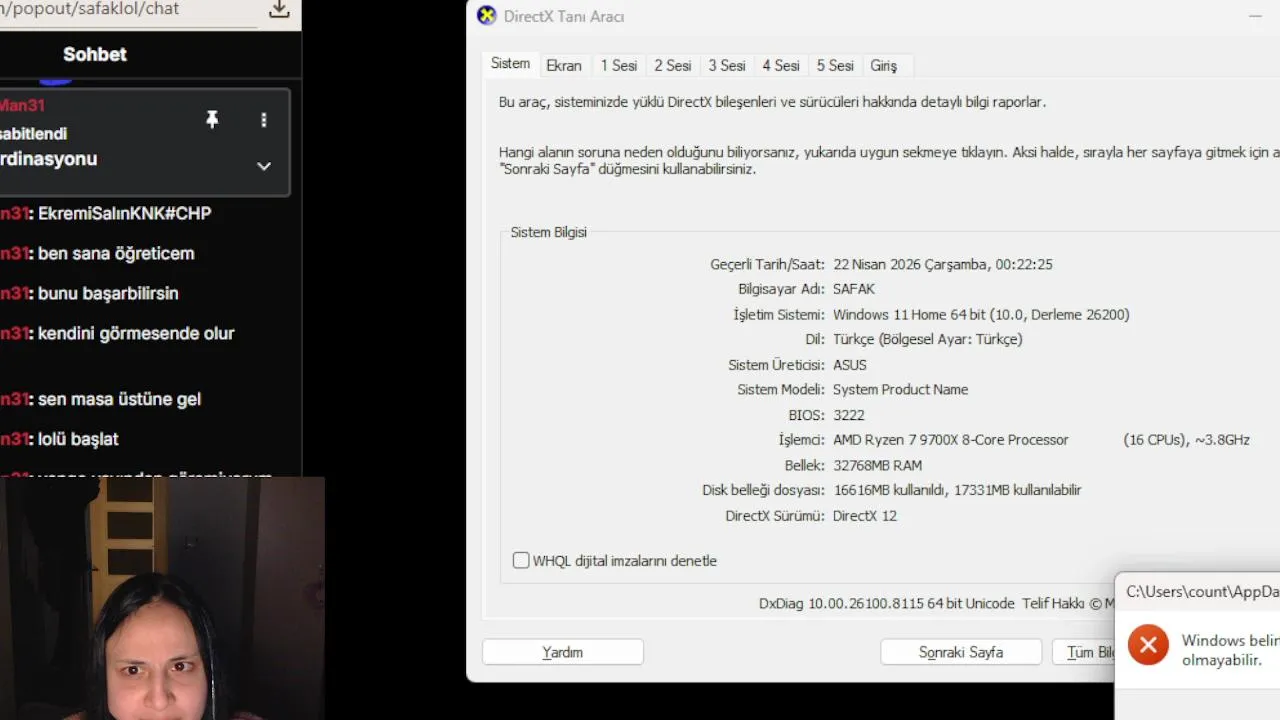
Task: Click the date value "22 Nisan 2026 Çarşamba"
Action: 912,265
